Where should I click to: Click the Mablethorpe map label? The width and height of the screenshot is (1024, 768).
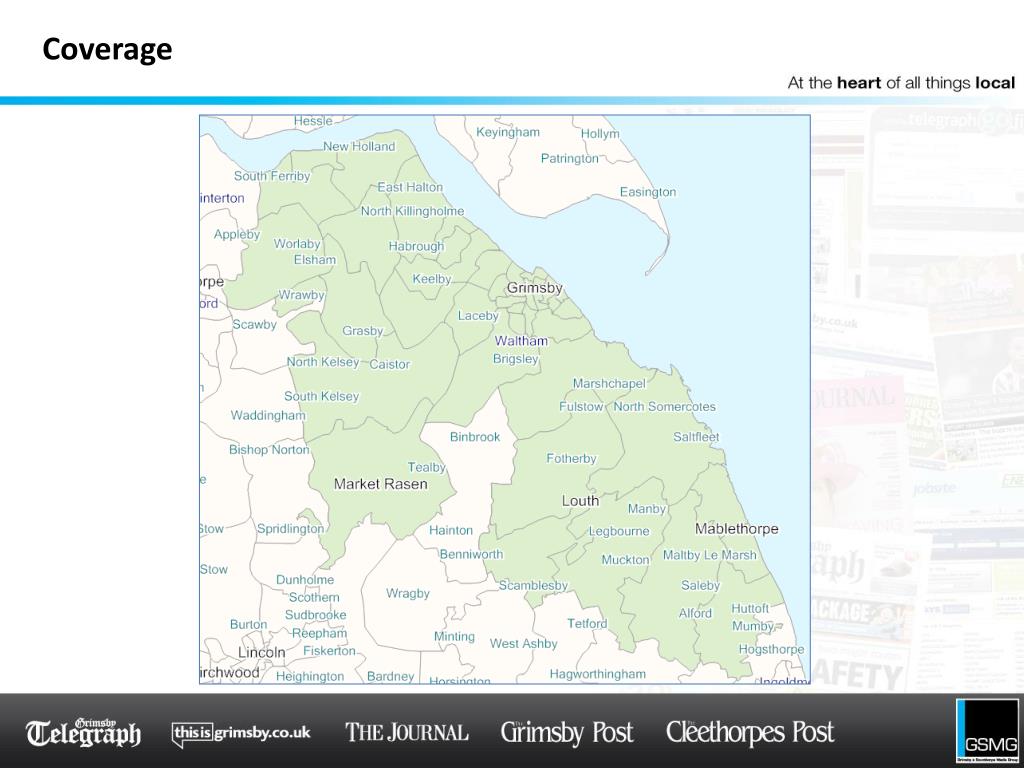(x=737, y=529)
